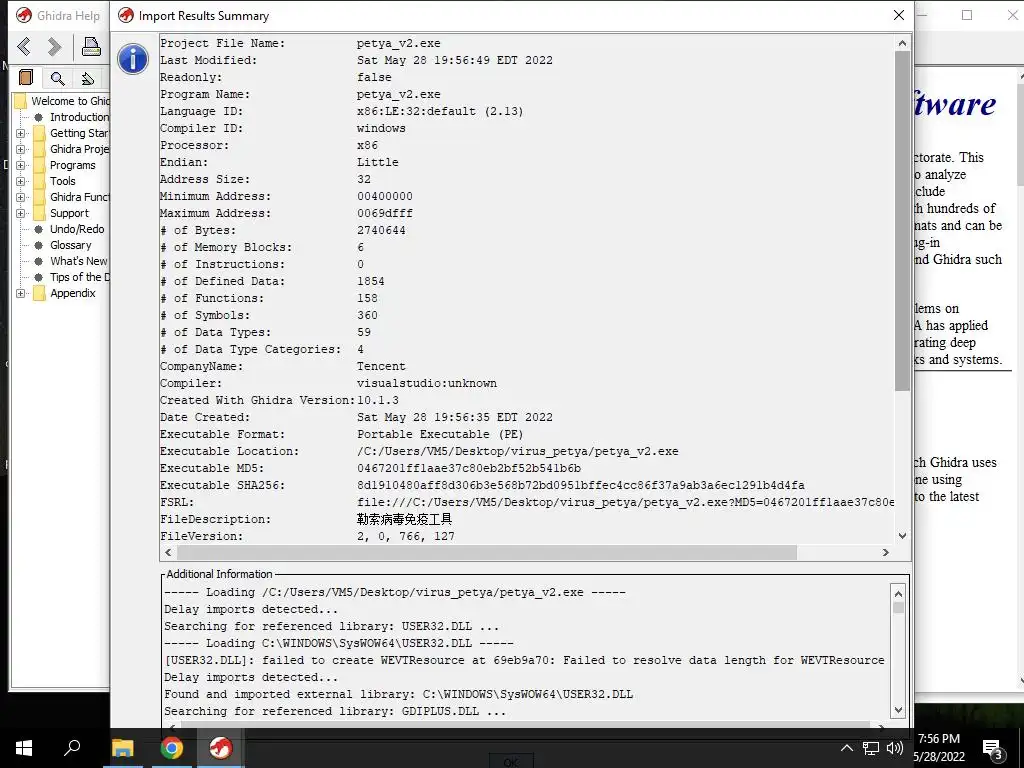This screenshot has width=1024, height=768.
Task: Click the network icon in system tray
Action: 871,748
